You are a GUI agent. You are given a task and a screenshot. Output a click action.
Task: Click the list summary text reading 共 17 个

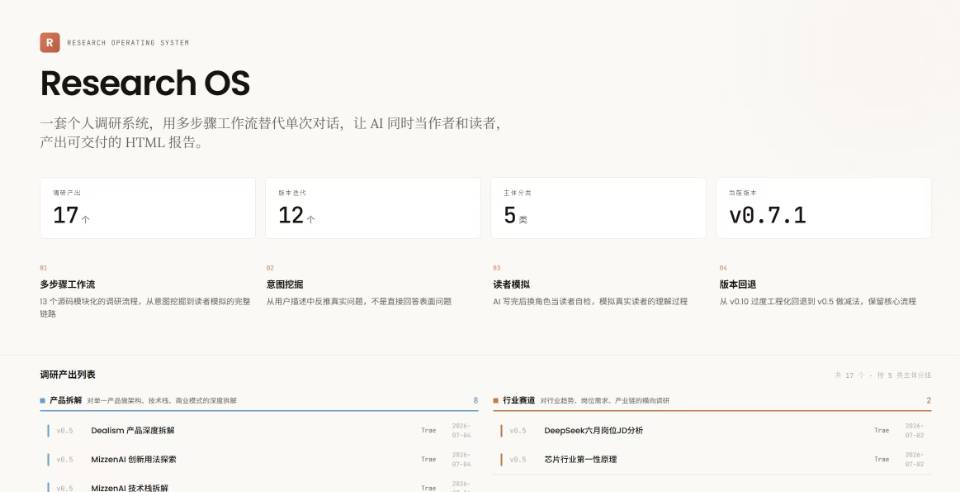[x=882, y=375]
